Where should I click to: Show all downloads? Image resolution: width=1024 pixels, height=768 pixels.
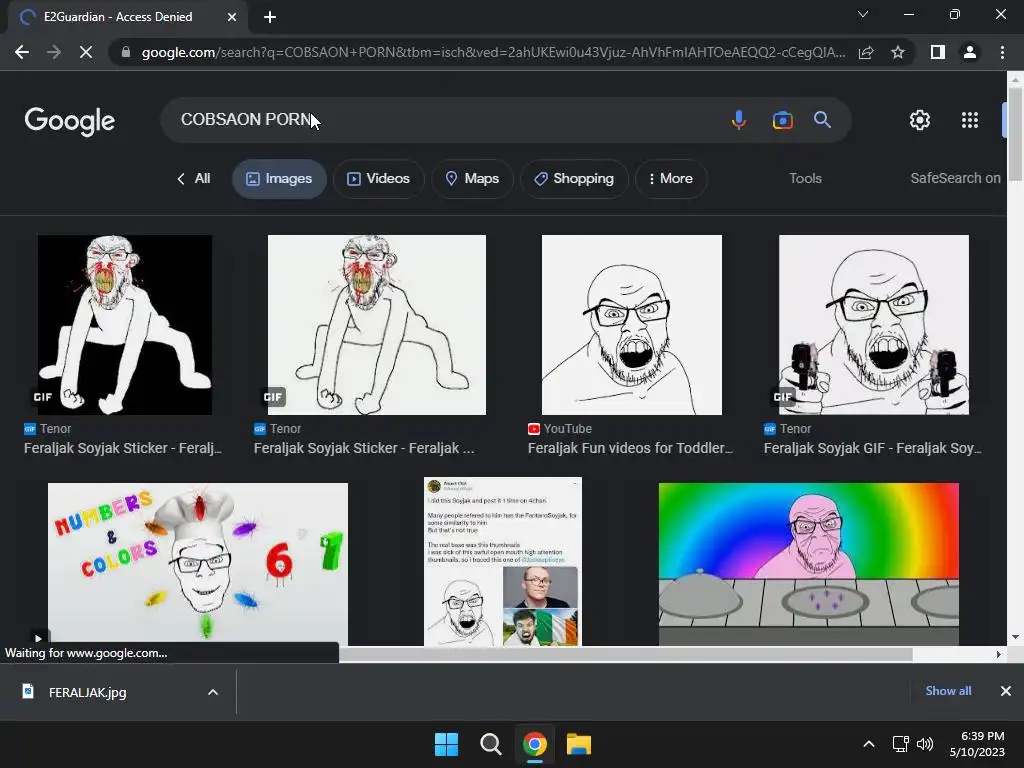(948, 691)
